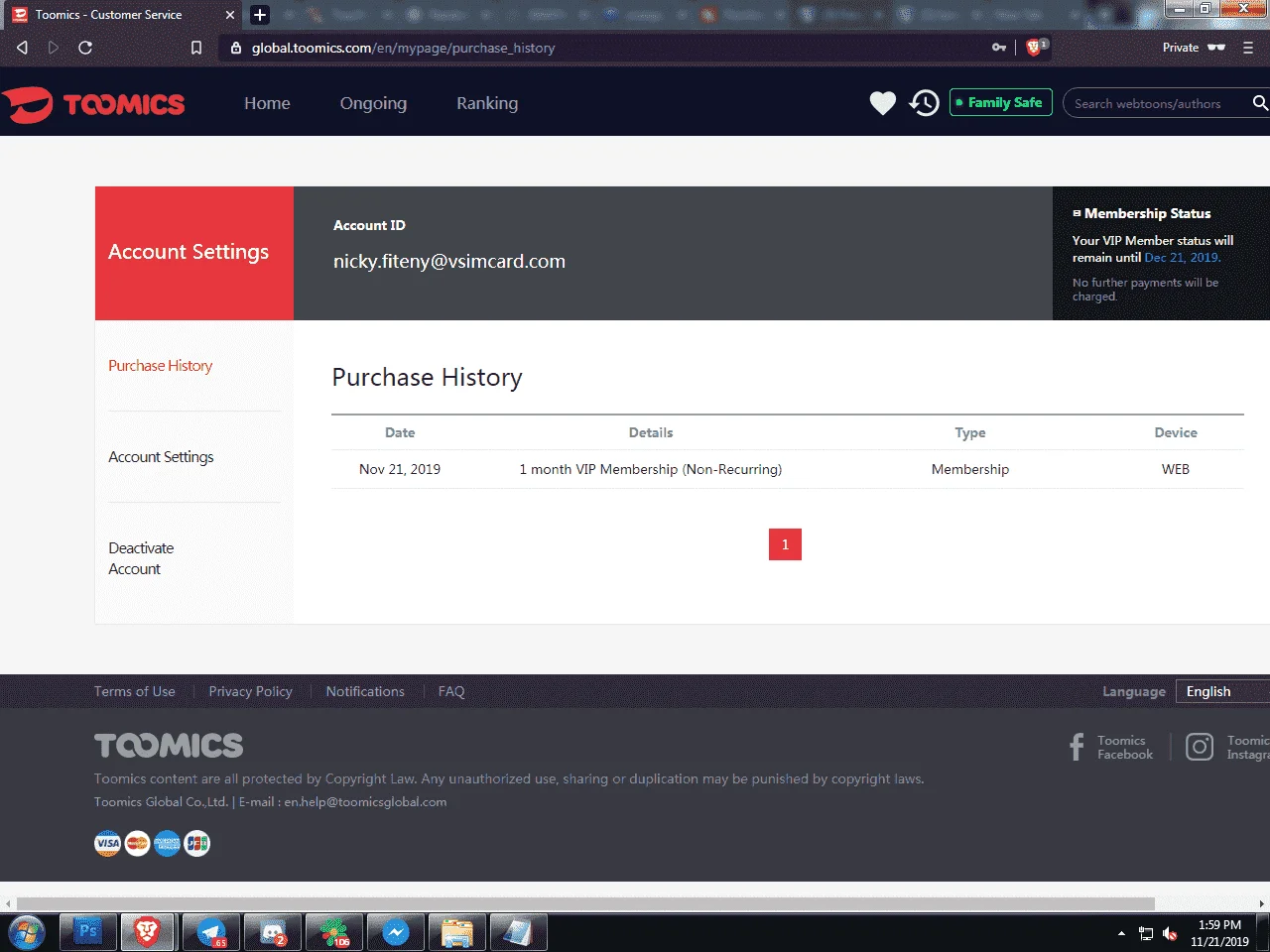This screenshot has width=1270, height=952.
Task: Open the Ranking menu
Action: pyautogui.click(x=487, y=103)
